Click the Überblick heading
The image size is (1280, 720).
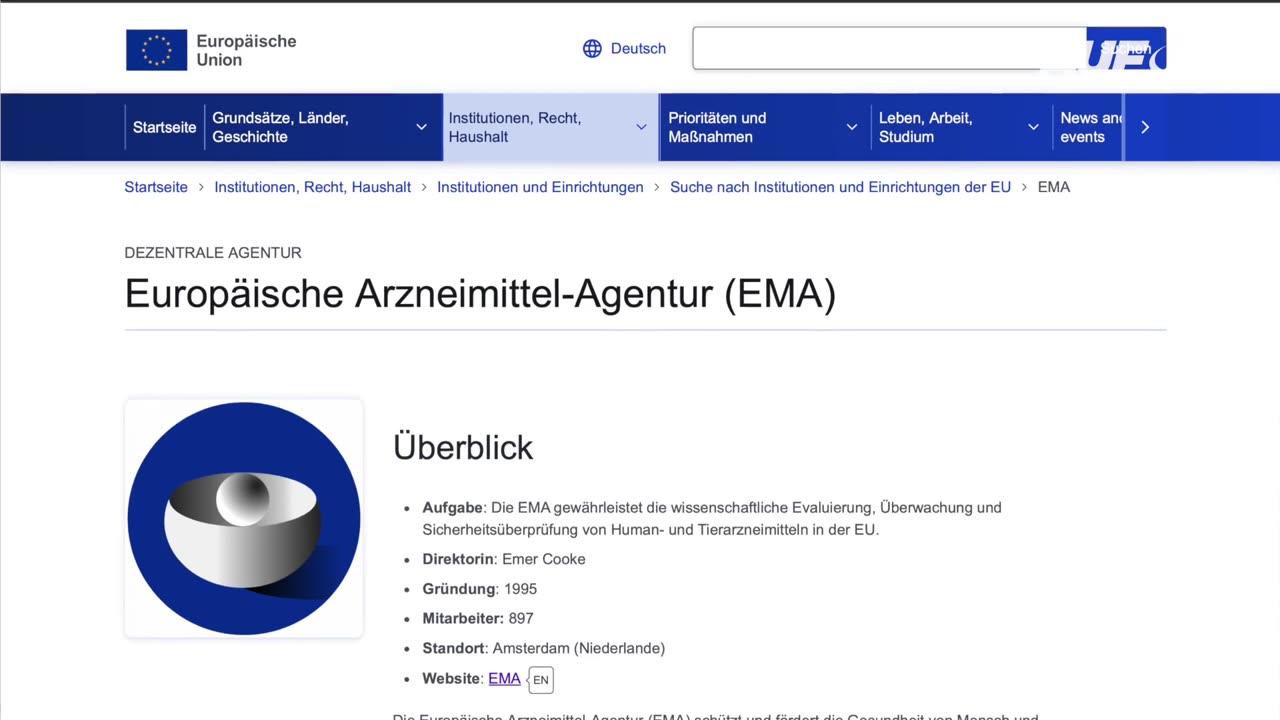(x=463, y=447)
